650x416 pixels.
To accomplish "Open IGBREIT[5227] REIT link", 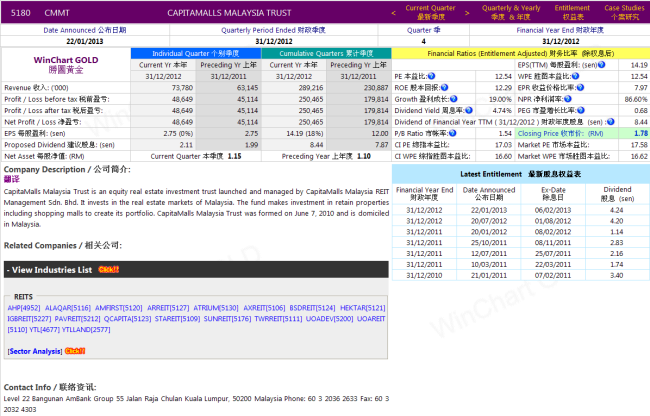I will click(29, 319).
